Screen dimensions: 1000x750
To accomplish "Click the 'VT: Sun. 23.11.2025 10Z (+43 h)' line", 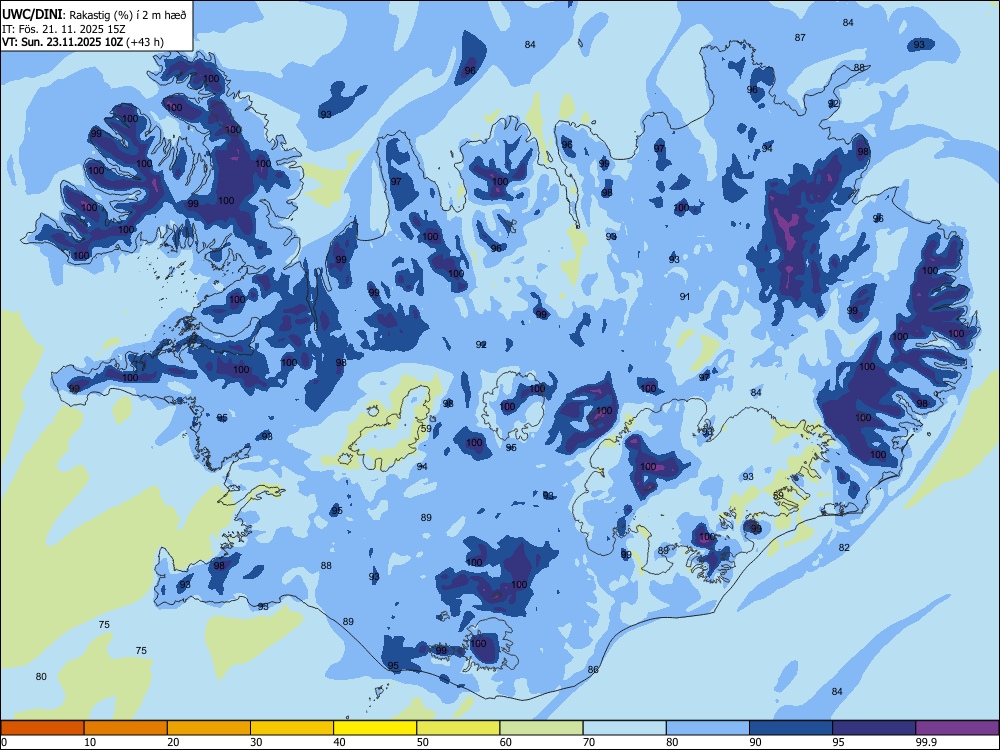I will point(83,42).
